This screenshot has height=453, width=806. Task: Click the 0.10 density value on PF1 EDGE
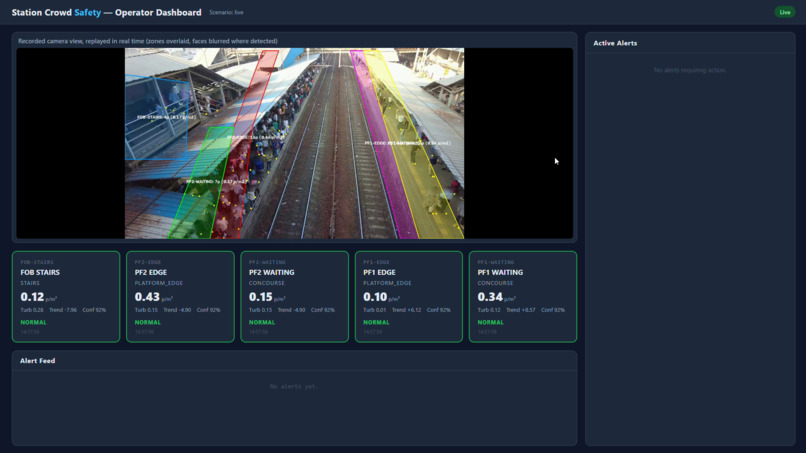coord(375,297)
